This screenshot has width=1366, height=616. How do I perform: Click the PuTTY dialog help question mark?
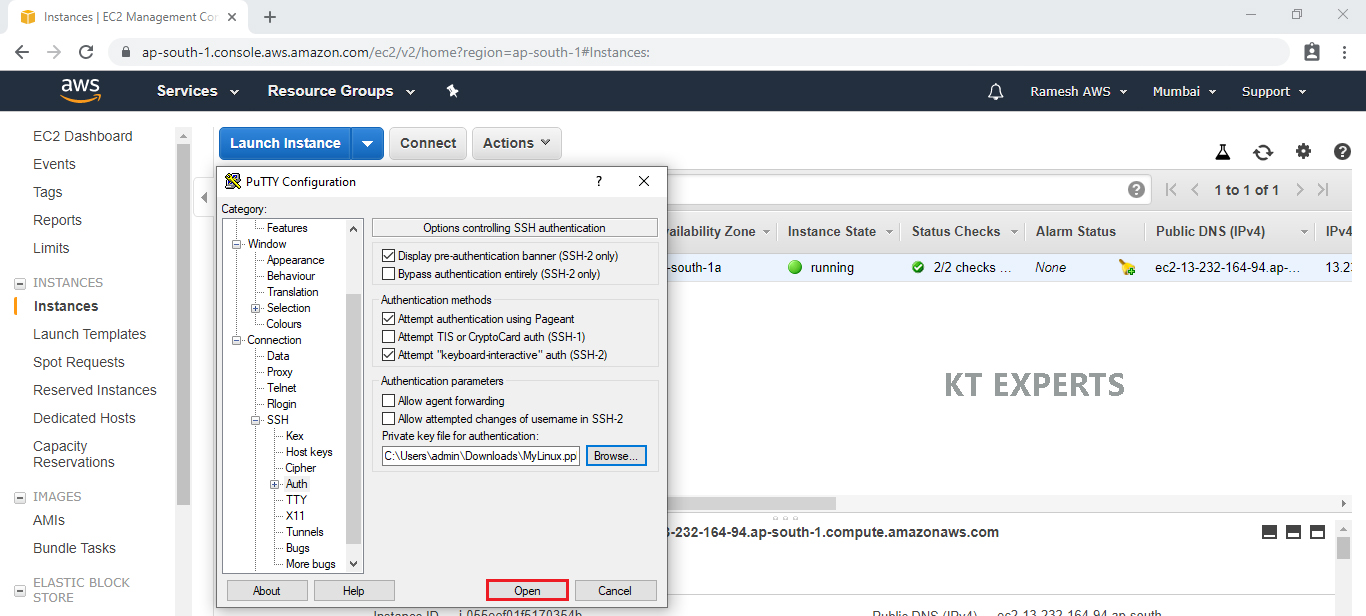(599, 181)
